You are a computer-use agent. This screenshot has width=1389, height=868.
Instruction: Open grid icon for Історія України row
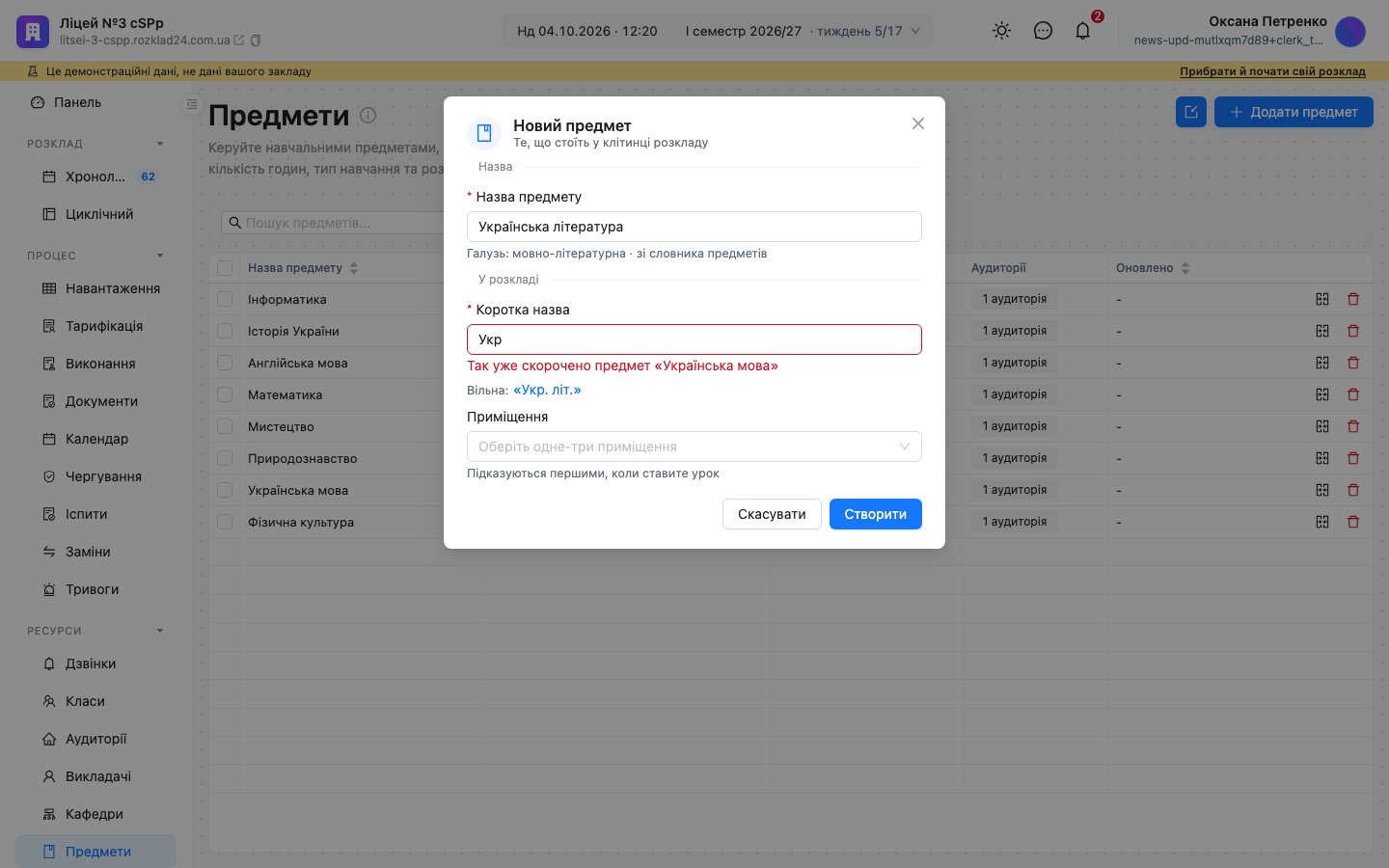coord(1322,331)
